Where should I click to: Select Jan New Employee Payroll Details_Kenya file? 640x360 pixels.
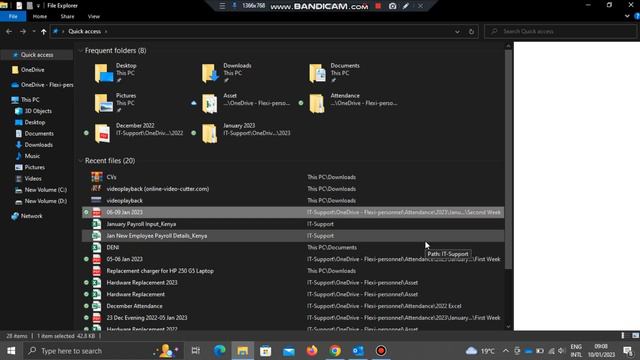point(293,236)
